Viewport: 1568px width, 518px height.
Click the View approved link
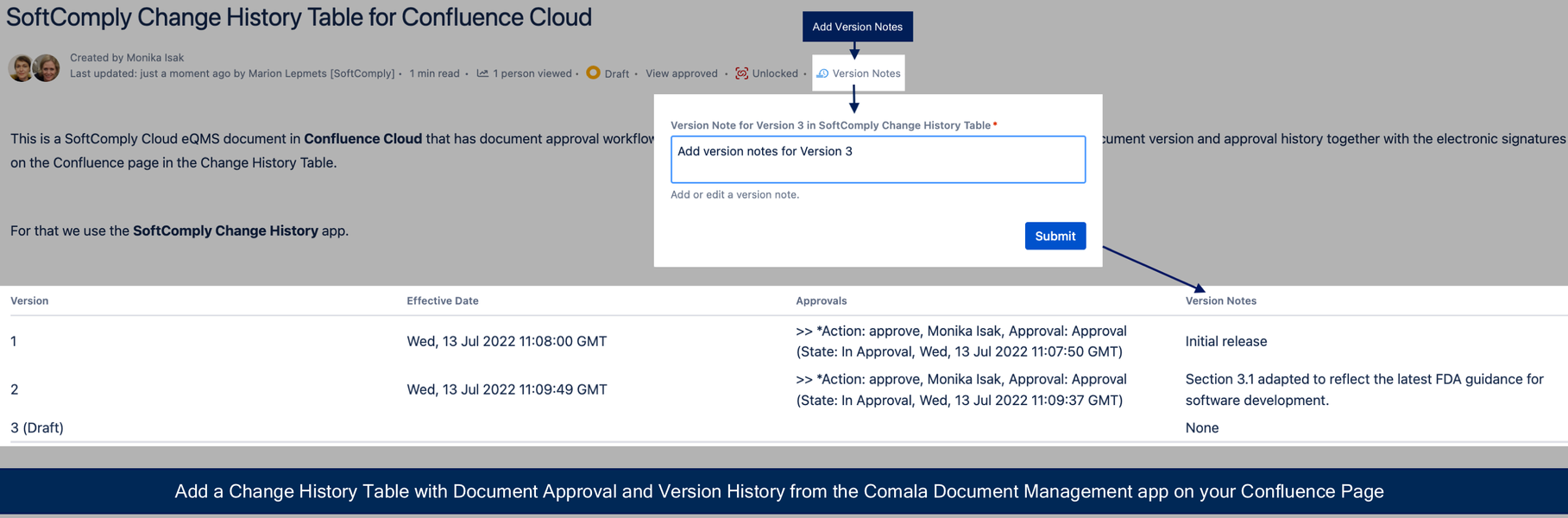click(x=681, y=73)
